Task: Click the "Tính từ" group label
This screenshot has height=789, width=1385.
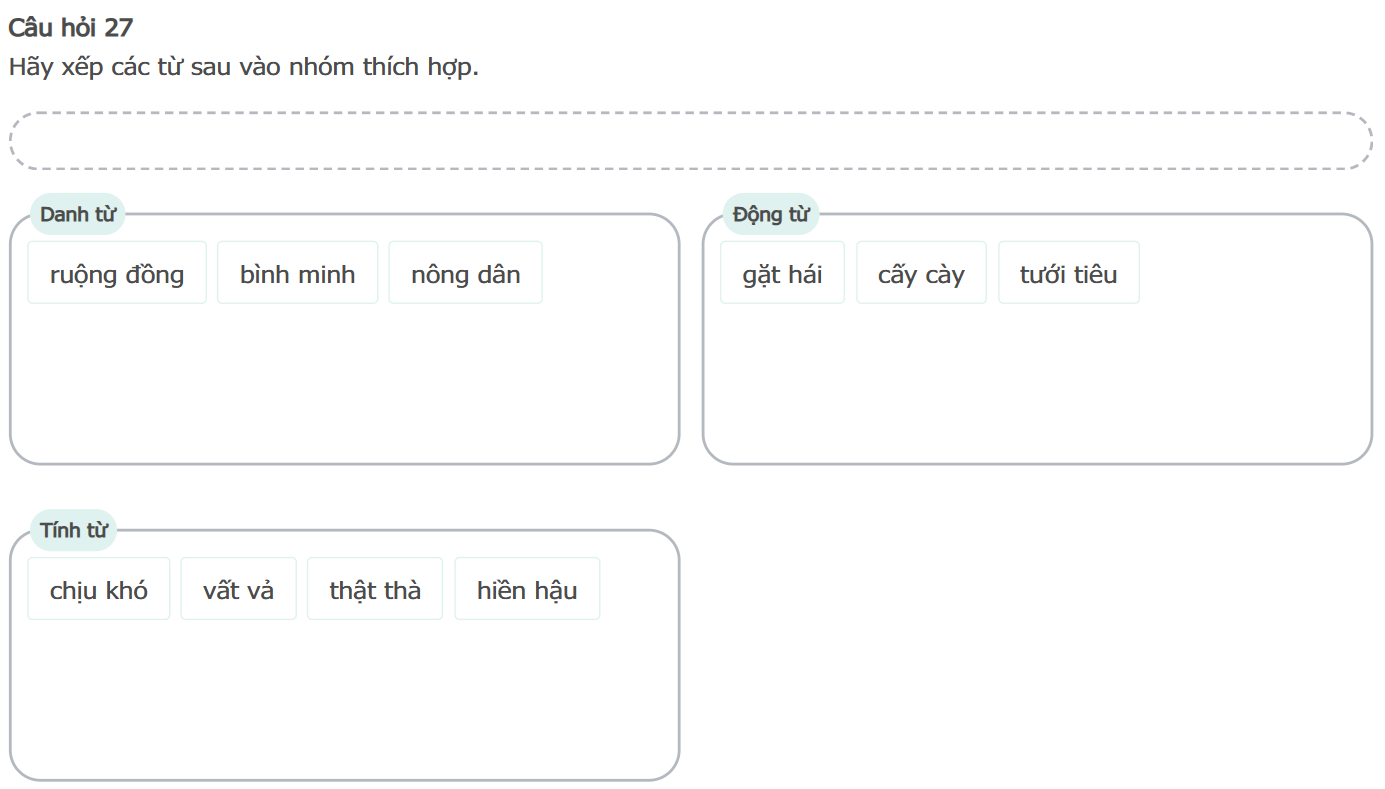Action: tap(73, 530)
